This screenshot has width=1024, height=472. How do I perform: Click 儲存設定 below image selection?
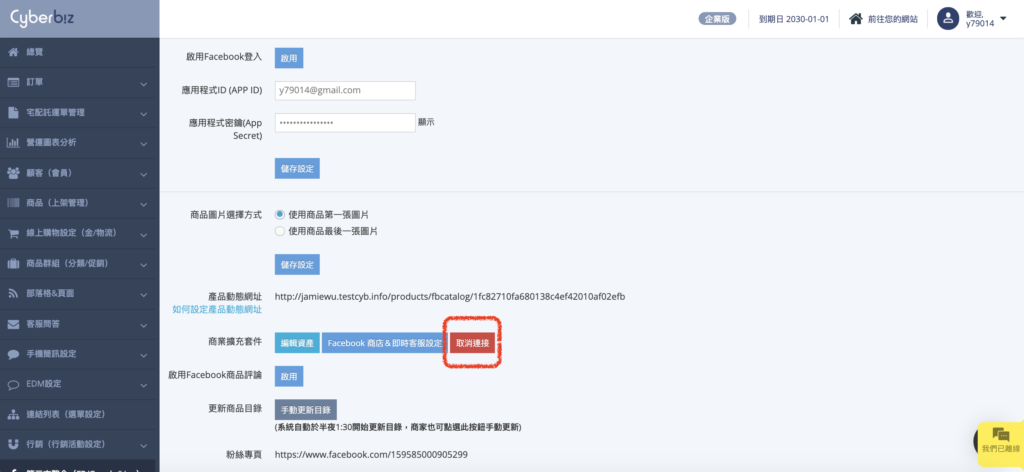(297, 264)
